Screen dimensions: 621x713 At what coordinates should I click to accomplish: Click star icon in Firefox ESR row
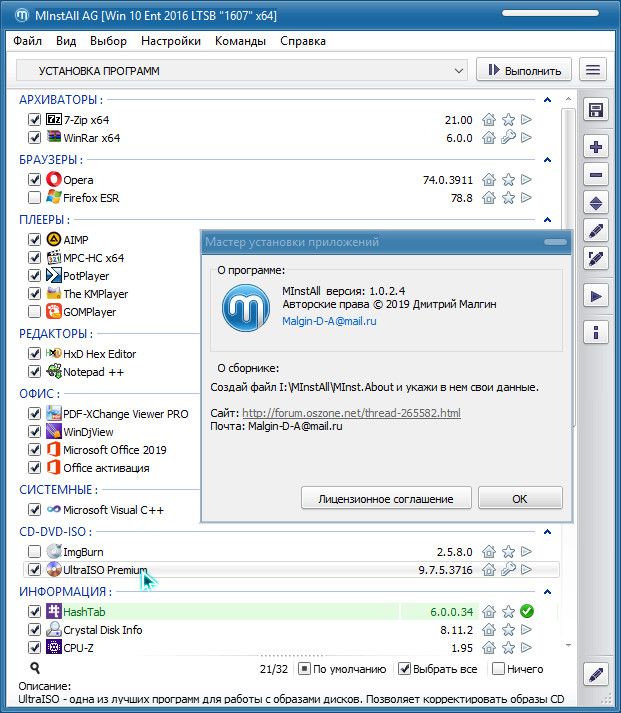click(x=508, y=198)
